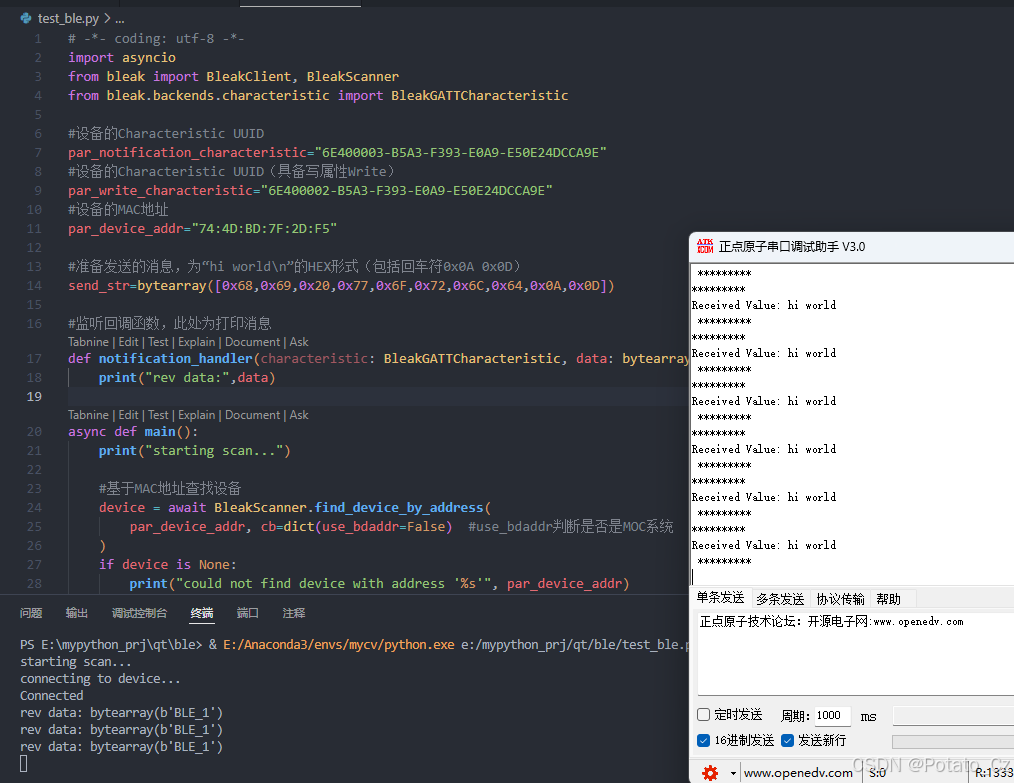Open the 端口 Ports panel

click(247, 614)
